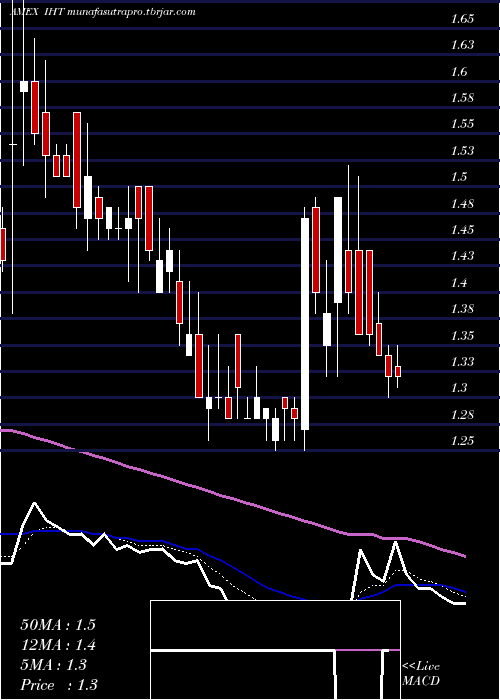Click the 1.45 price axis label
Image resolution: width=500 pixels, height=700 pixels.
[x=462, y=230]
